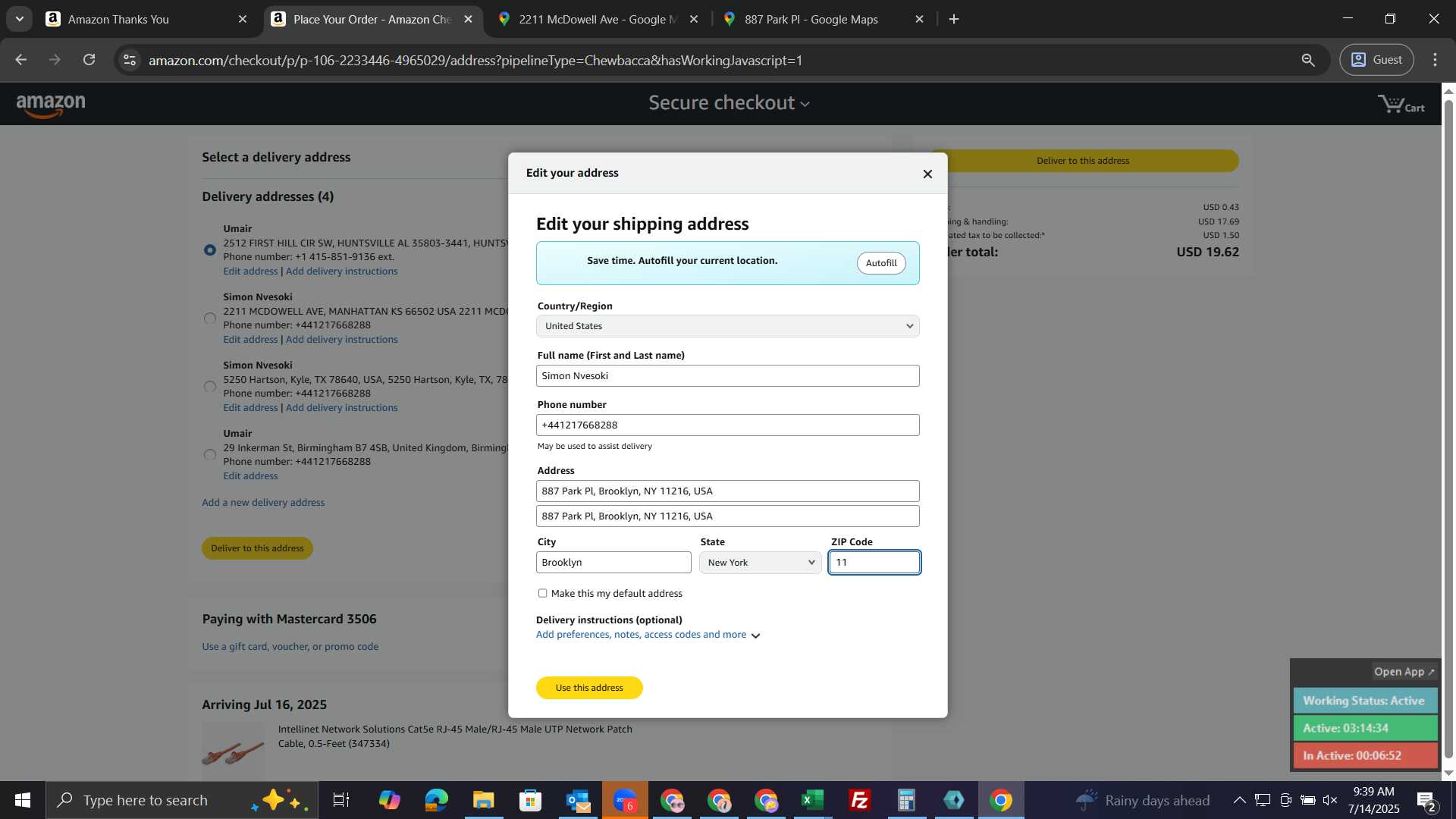Check Make this my default address

pos(542,593)
